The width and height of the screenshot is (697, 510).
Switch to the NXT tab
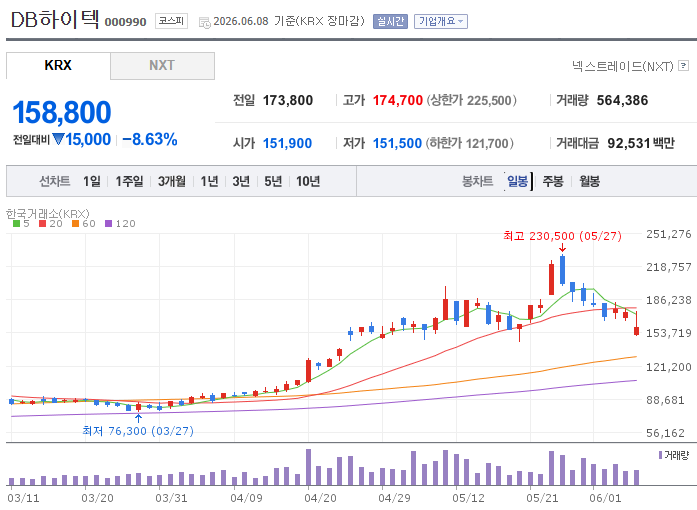[x=162, y=65]
